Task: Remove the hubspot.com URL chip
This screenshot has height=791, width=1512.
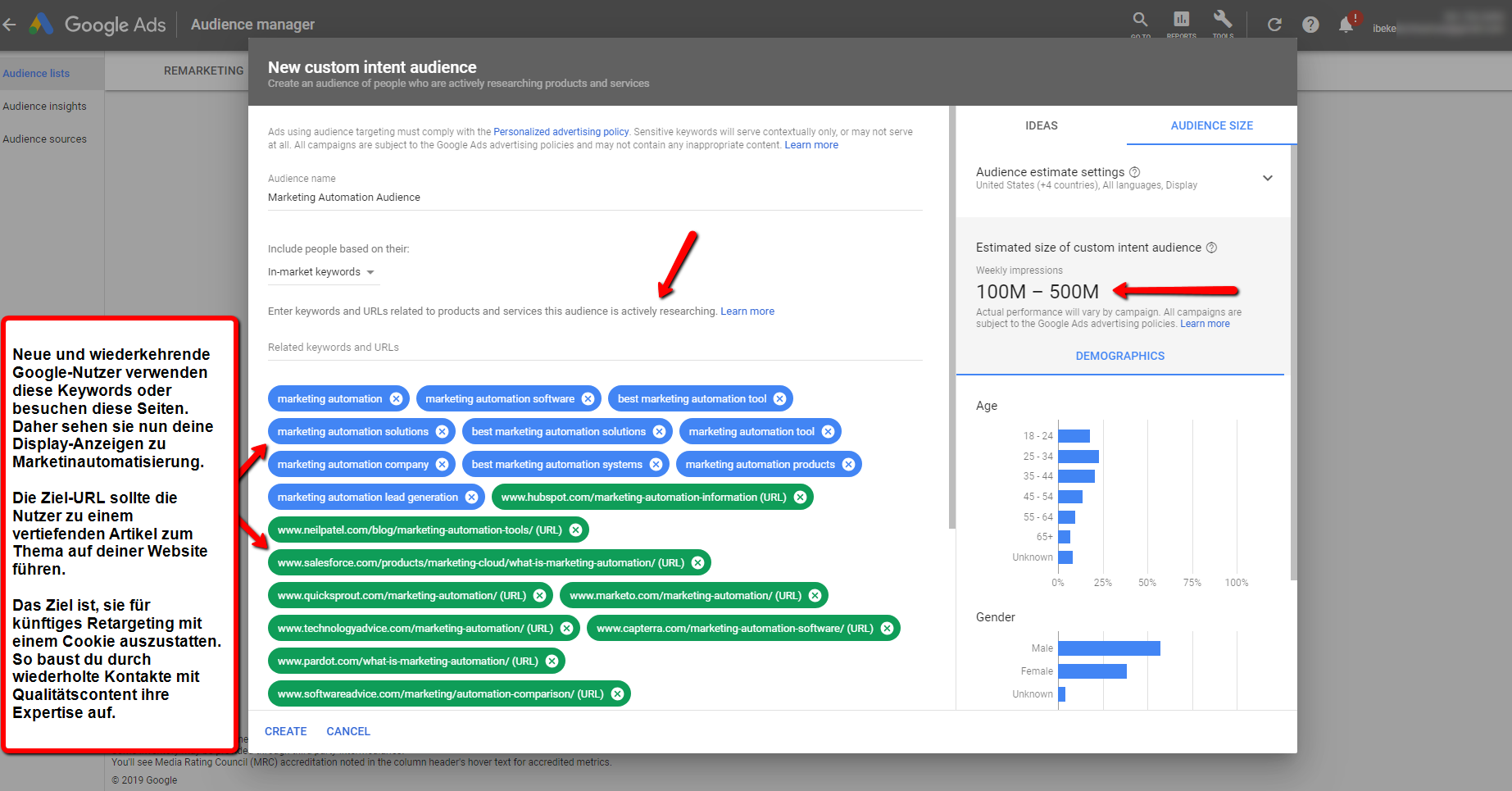Action: 800,498
